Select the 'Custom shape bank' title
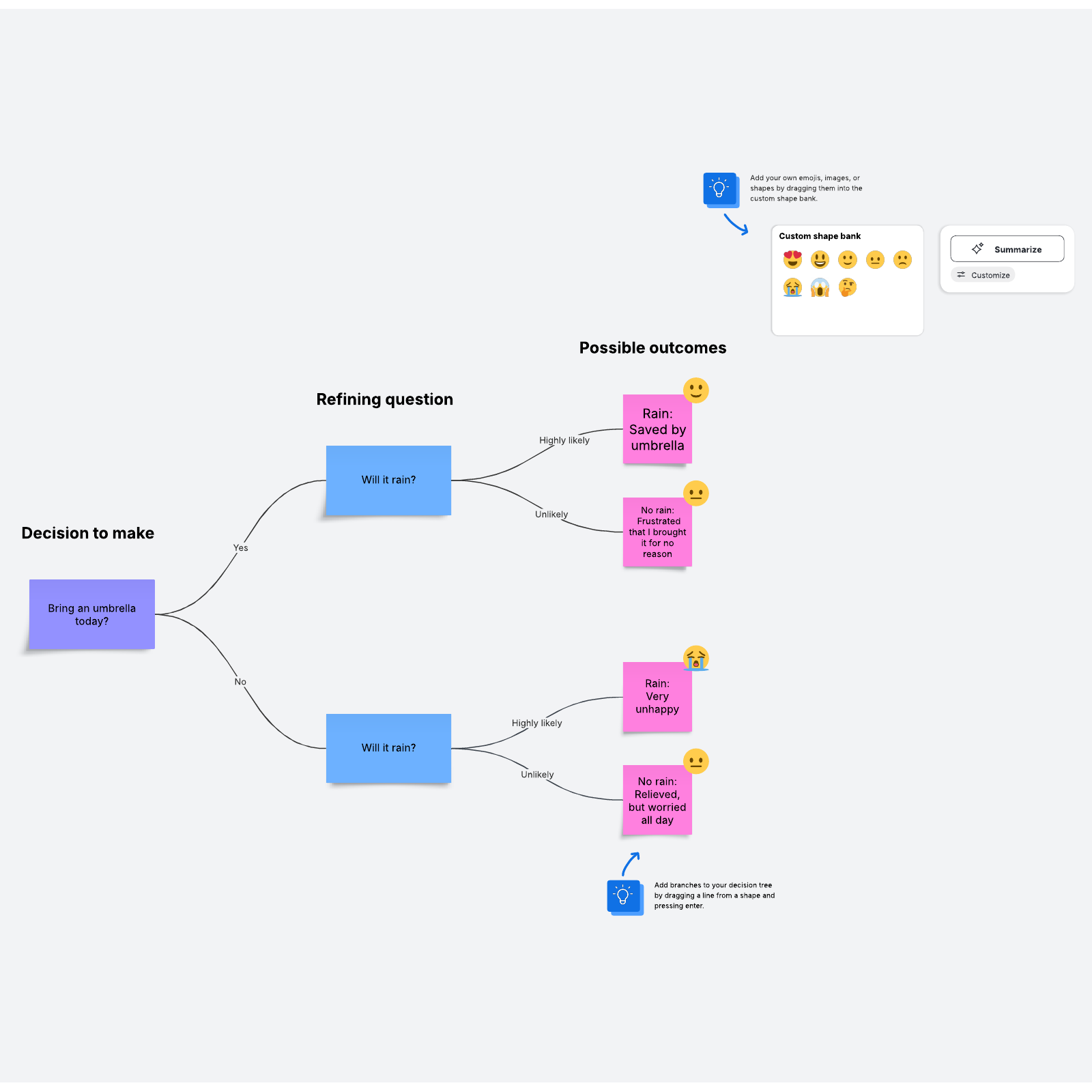The image size is (1092, 1092). (x=820, y=236)
